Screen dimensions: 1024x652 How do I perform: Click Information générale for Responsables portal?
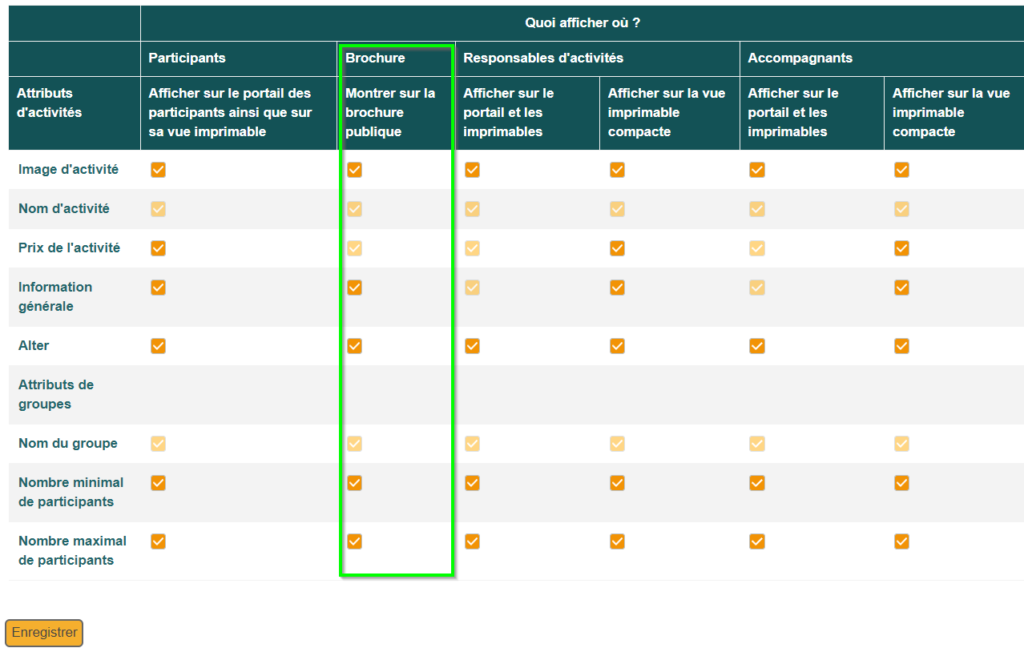click(x=472, y=287)
